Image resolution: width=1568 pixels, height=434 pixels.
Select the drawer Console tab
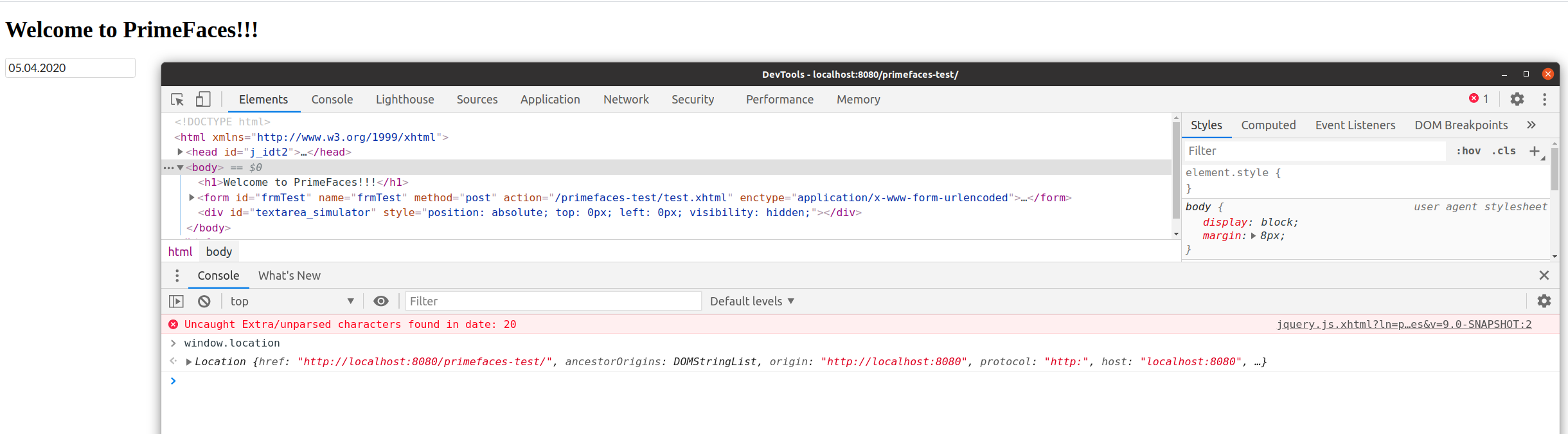pos(218,276)
